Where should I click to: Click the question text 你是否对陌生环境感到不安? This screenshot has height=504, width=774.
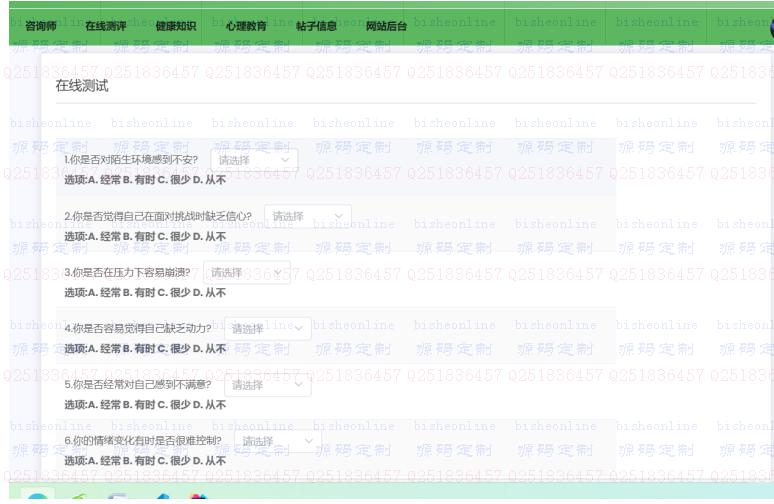131,160
